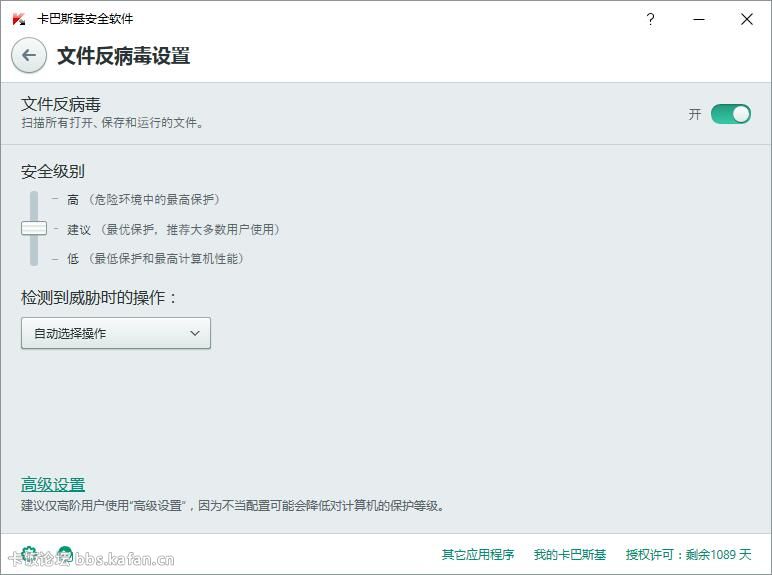
Task: Minimize the Kaspersky window
Action: coord(699,19)
